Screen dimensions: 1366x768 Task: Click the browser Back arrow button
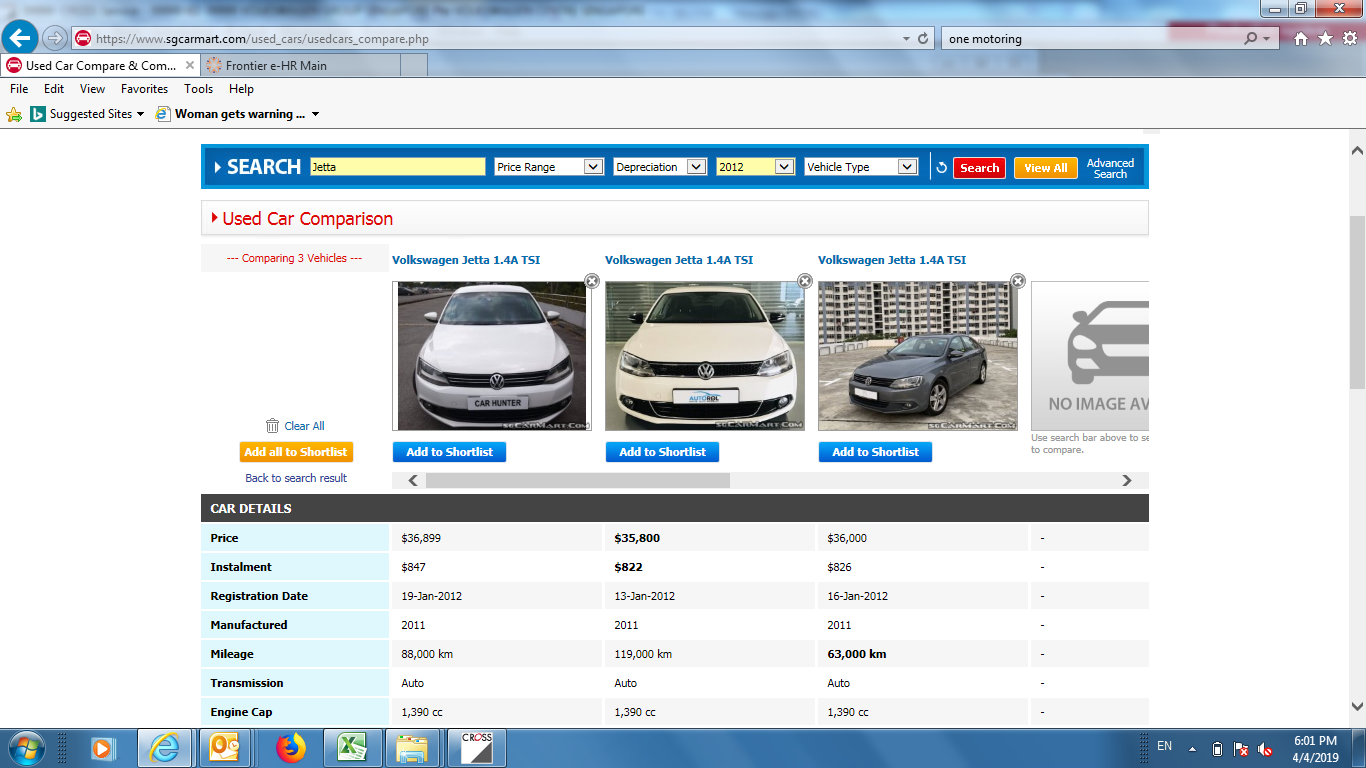[20, 38]
